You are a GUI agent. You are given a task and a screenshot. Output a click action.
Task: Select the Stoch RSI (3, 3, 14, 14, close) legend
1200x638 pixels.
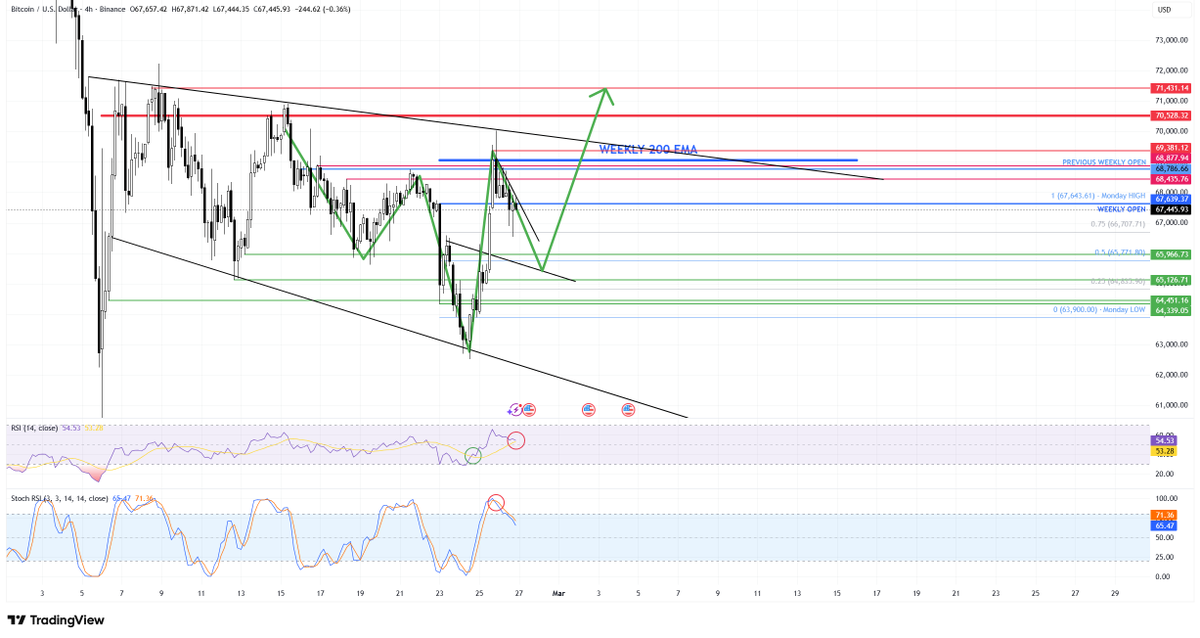pyautogui.click(x=60, y=497)
